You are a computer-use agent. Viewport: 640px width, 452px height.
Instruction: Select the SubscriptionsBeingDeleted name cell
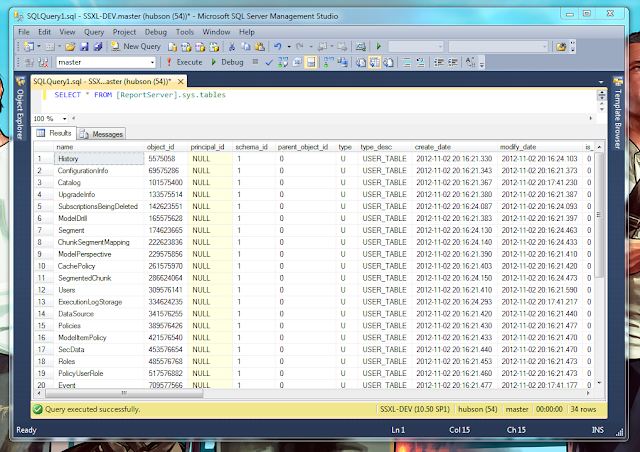point(99,207)
